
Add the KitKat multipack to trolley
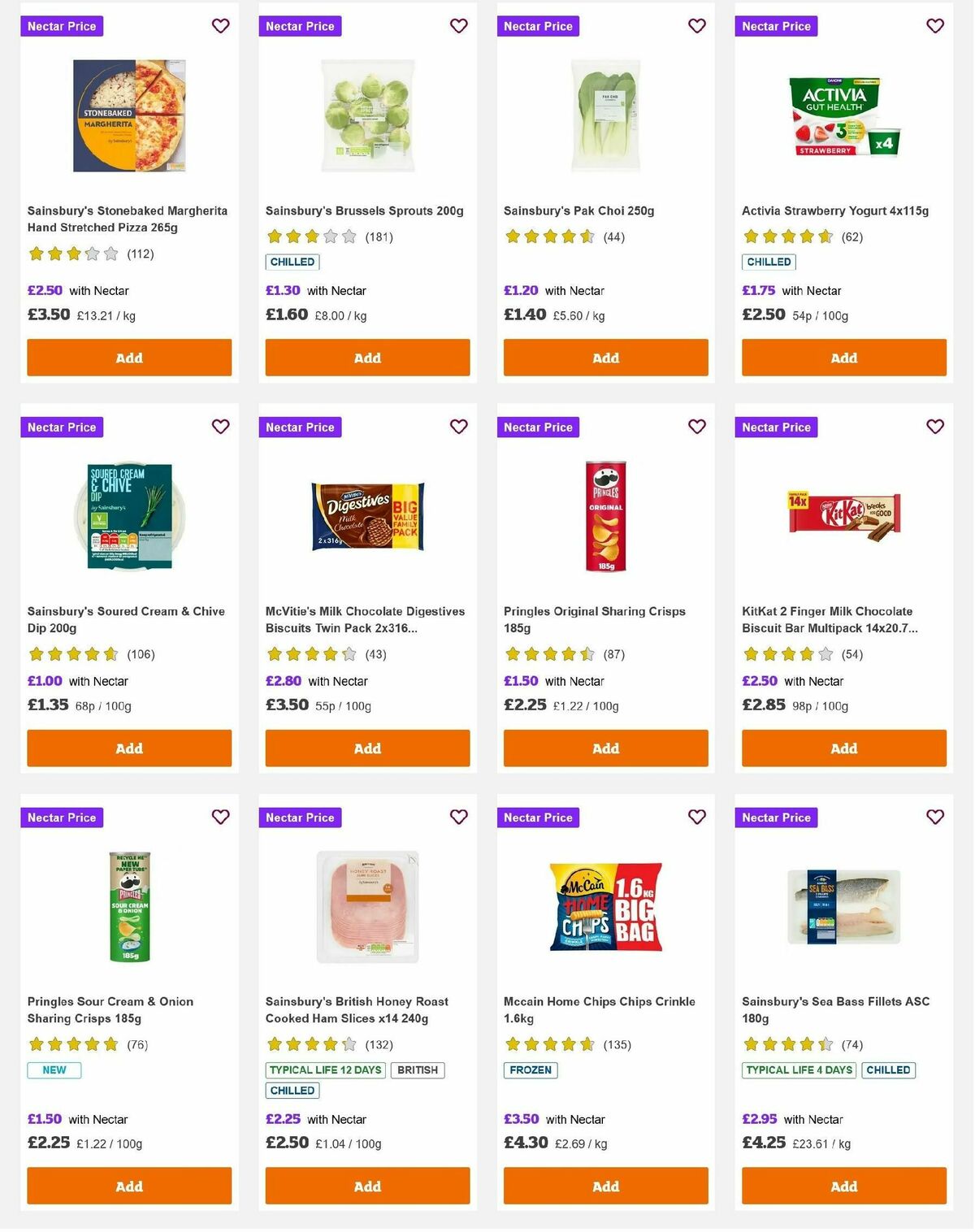(843, 748)
